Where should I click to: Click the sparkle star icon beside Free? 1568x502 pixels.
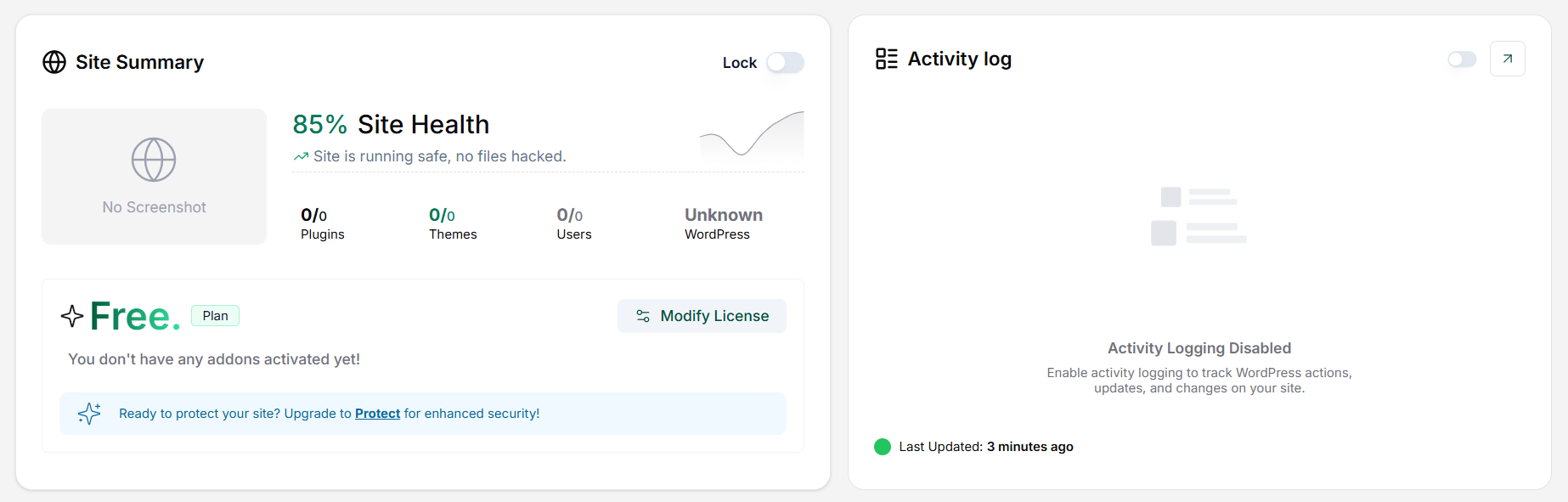click(72, 316)
